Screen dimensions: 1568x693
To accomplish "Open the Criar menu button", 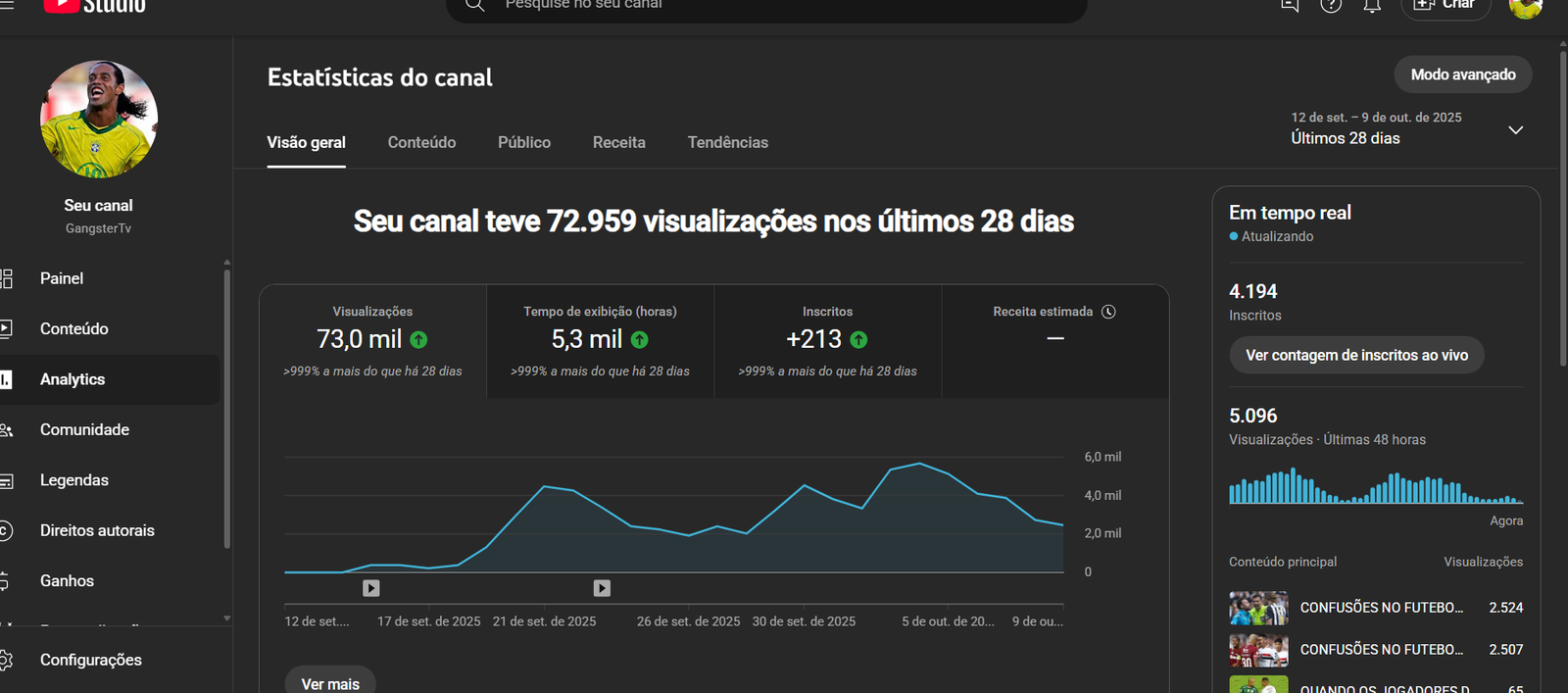I will [1445, 6].
